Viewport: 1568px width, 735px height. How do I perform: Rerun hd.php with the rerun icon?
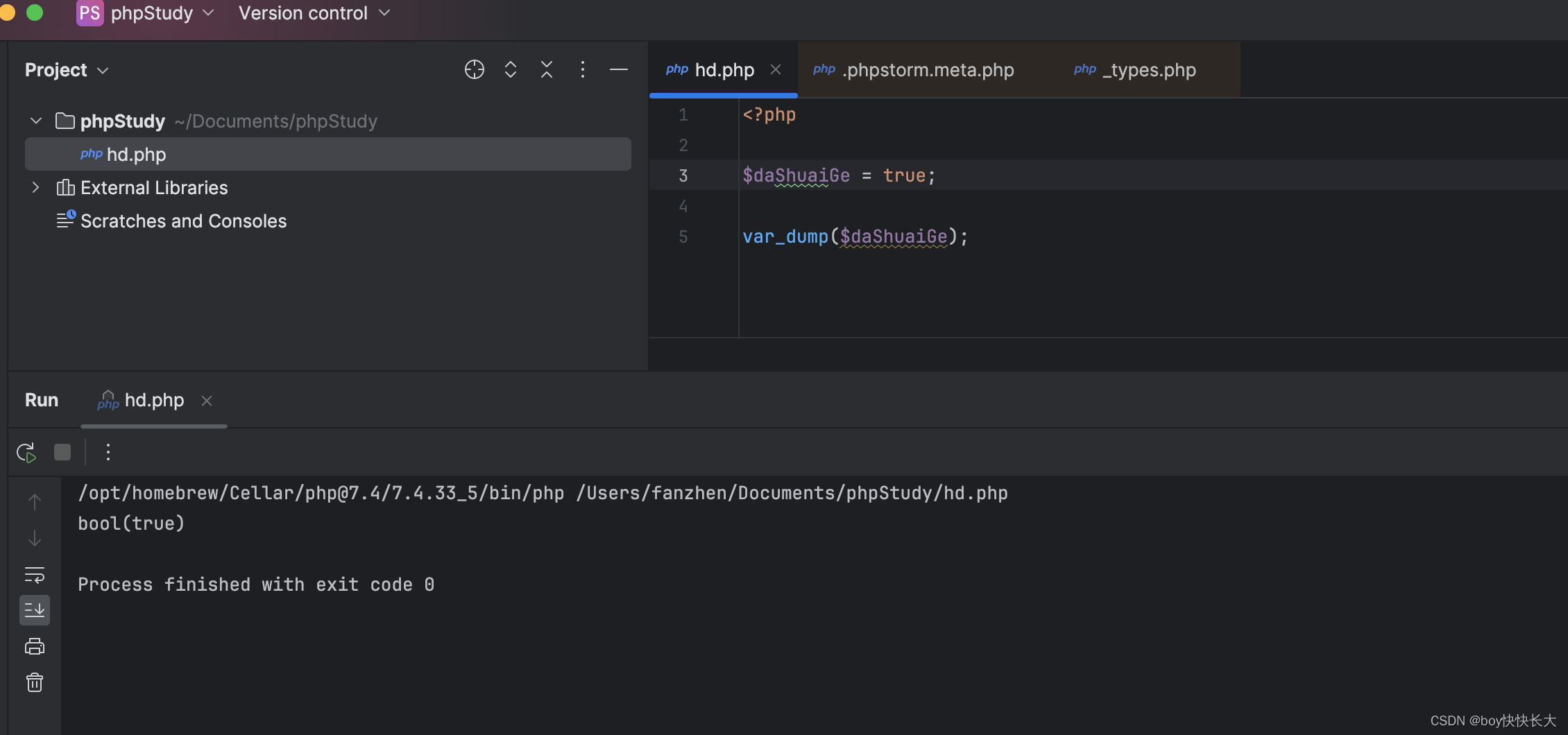click(26, 453)
